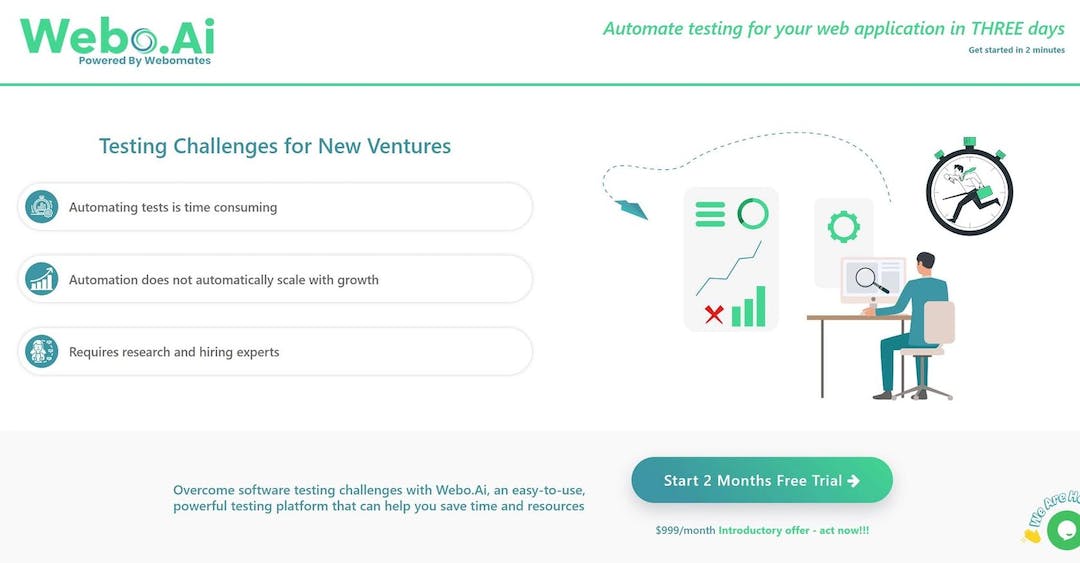
Task: Click the growth chart circular icon
Action: click(x=42, y=279)
